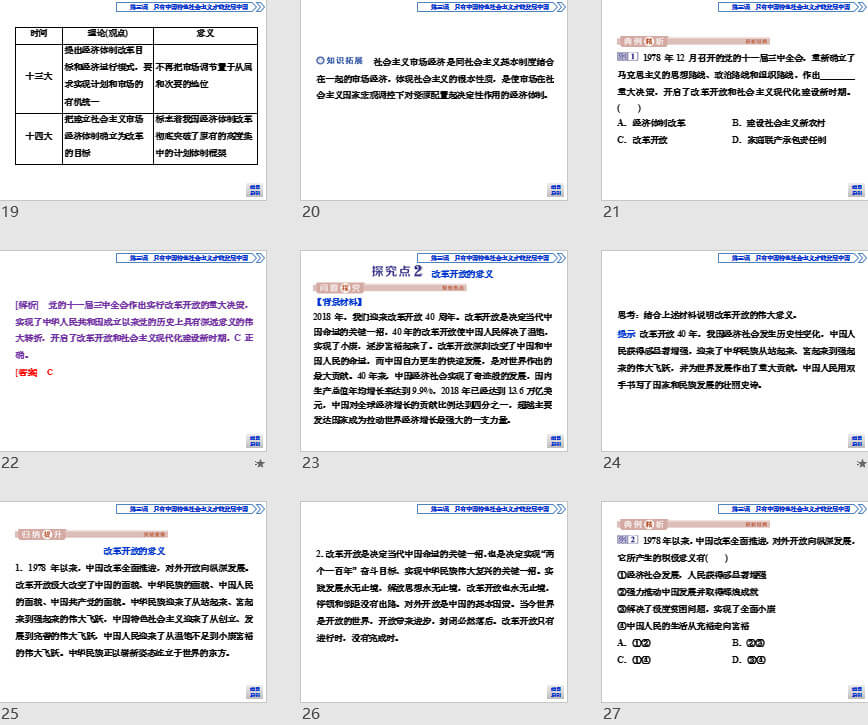
Task: Select slide 22 thumbnail with the purple 解析 text
Action: tap(133, 351)
